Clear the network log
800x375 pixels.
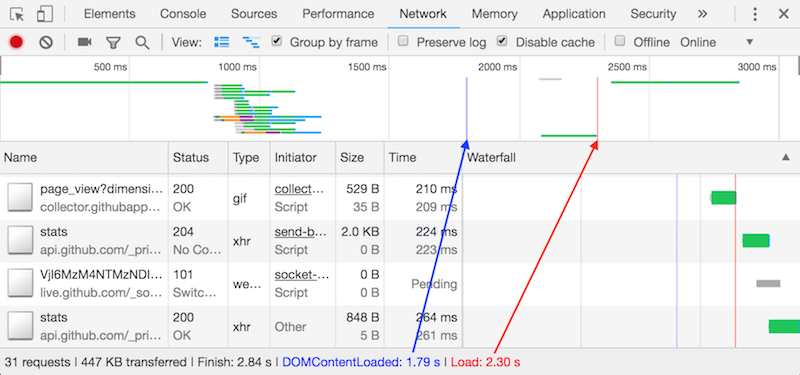tap(46, 42)
